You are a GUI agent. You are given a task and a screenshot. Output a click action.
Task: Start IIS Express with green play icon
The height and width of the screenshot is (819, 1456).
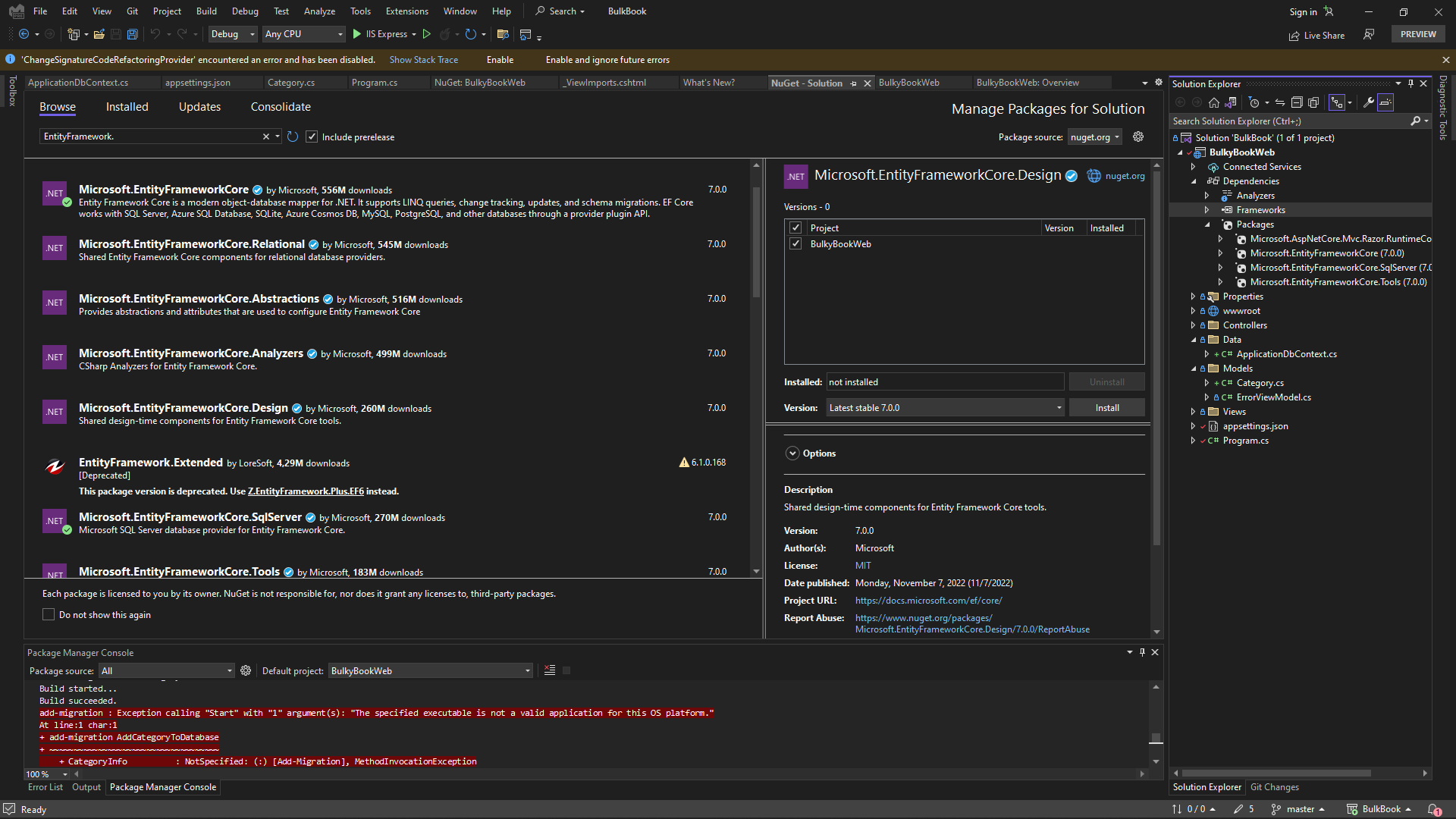(x=357, y=34)
